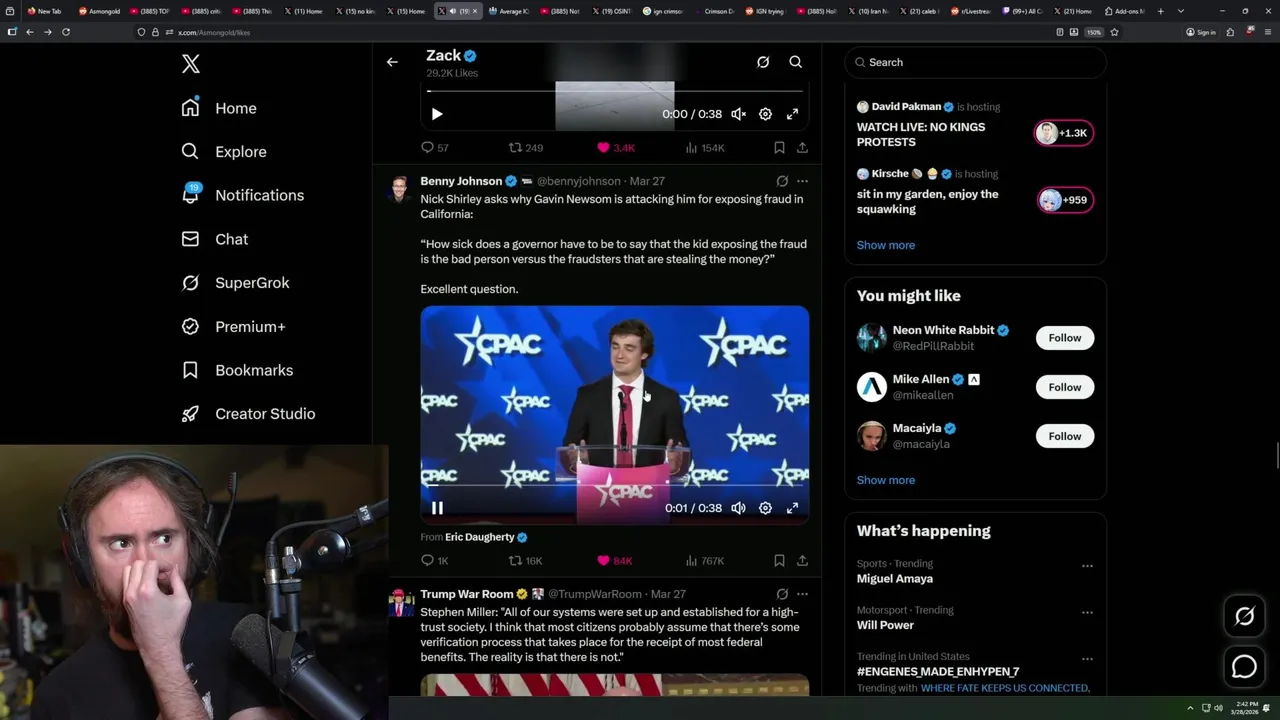The image size is (1280, 720).
Task: Expand CPAC video to fullscreen
Action: [x=792, y=508]
